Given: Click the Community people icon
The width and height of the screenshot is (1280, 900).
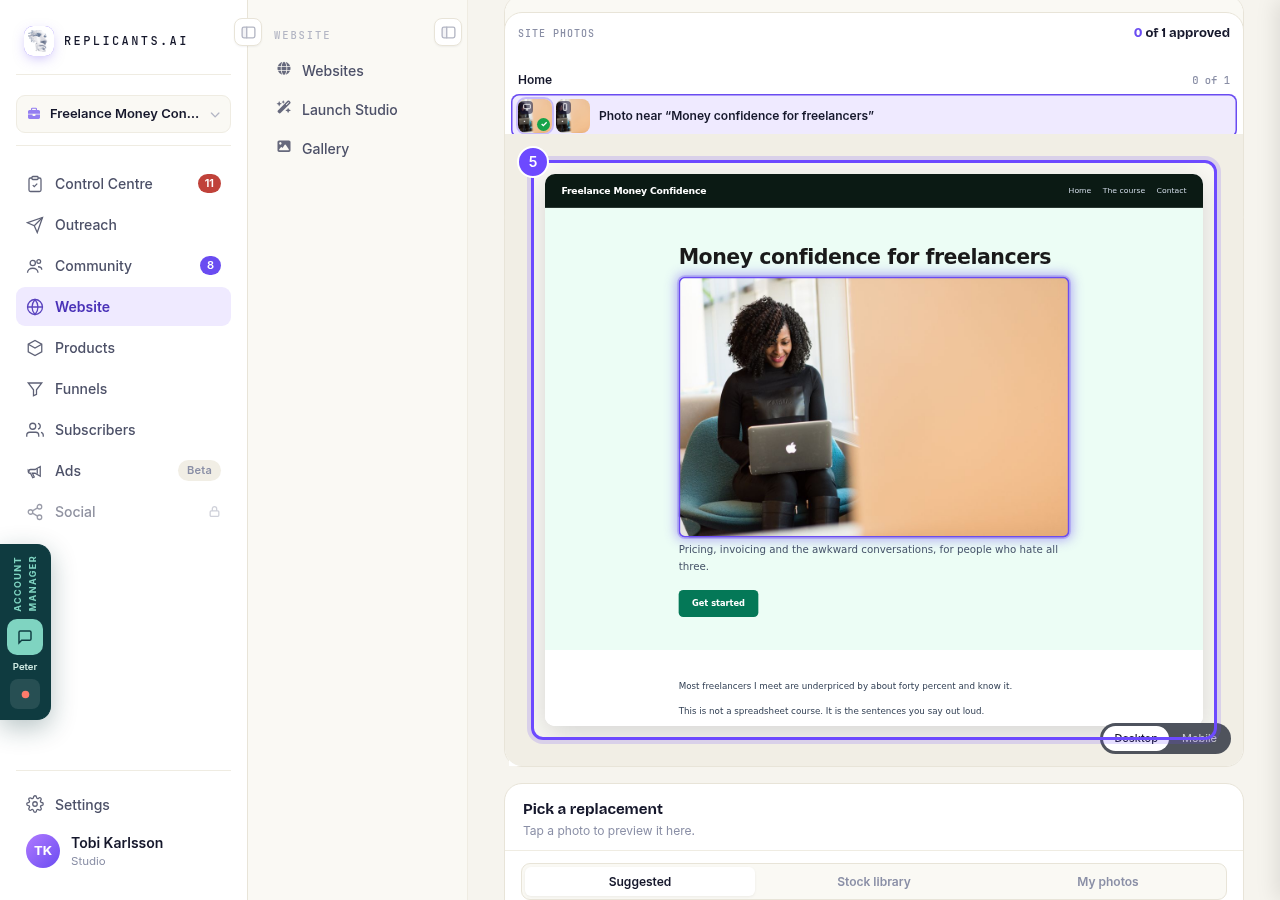Looking at the screenshot, I should click(35, 266).
